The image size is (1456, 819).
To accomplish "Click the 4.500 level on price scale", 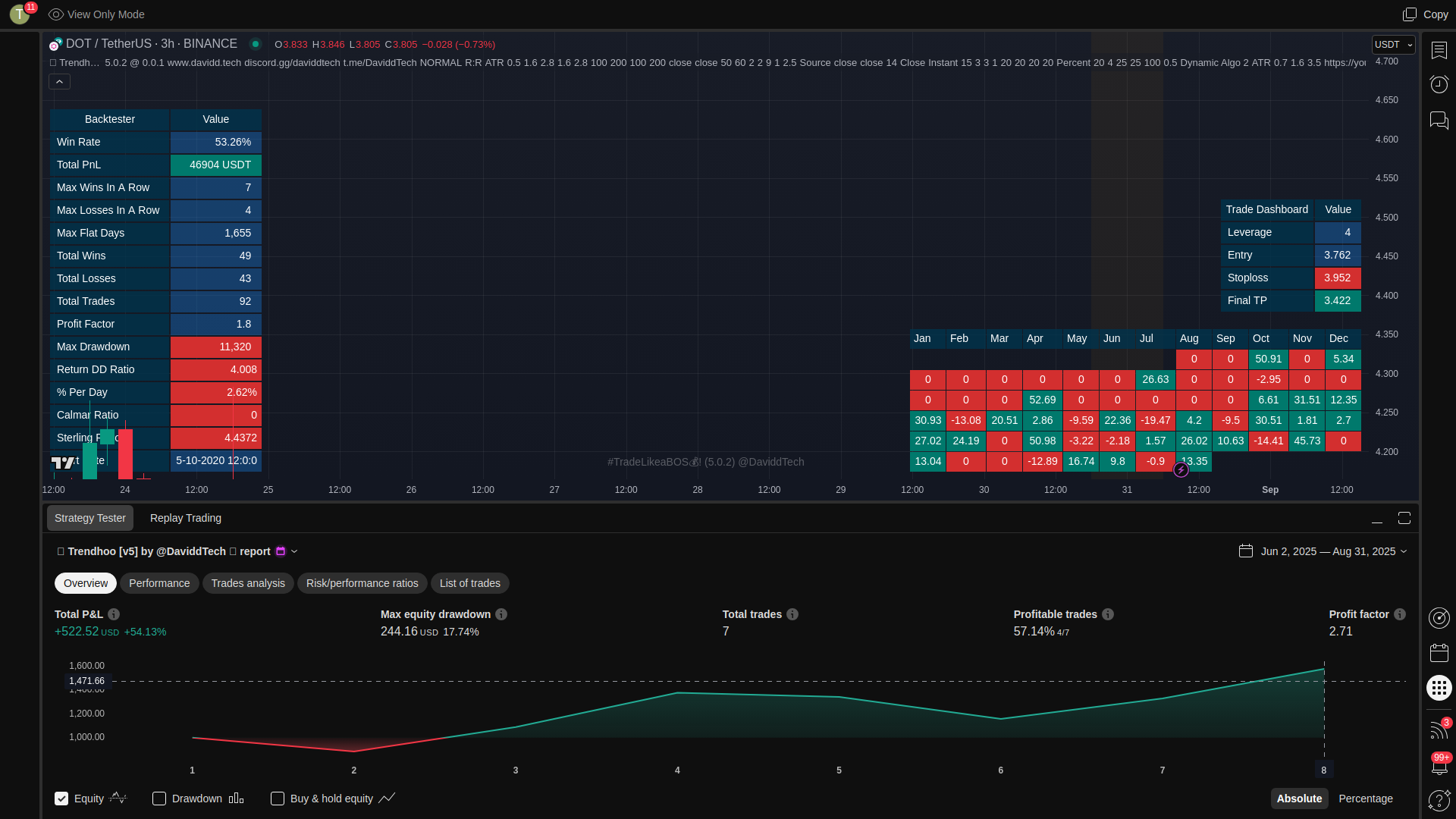I will point(1387,218).
